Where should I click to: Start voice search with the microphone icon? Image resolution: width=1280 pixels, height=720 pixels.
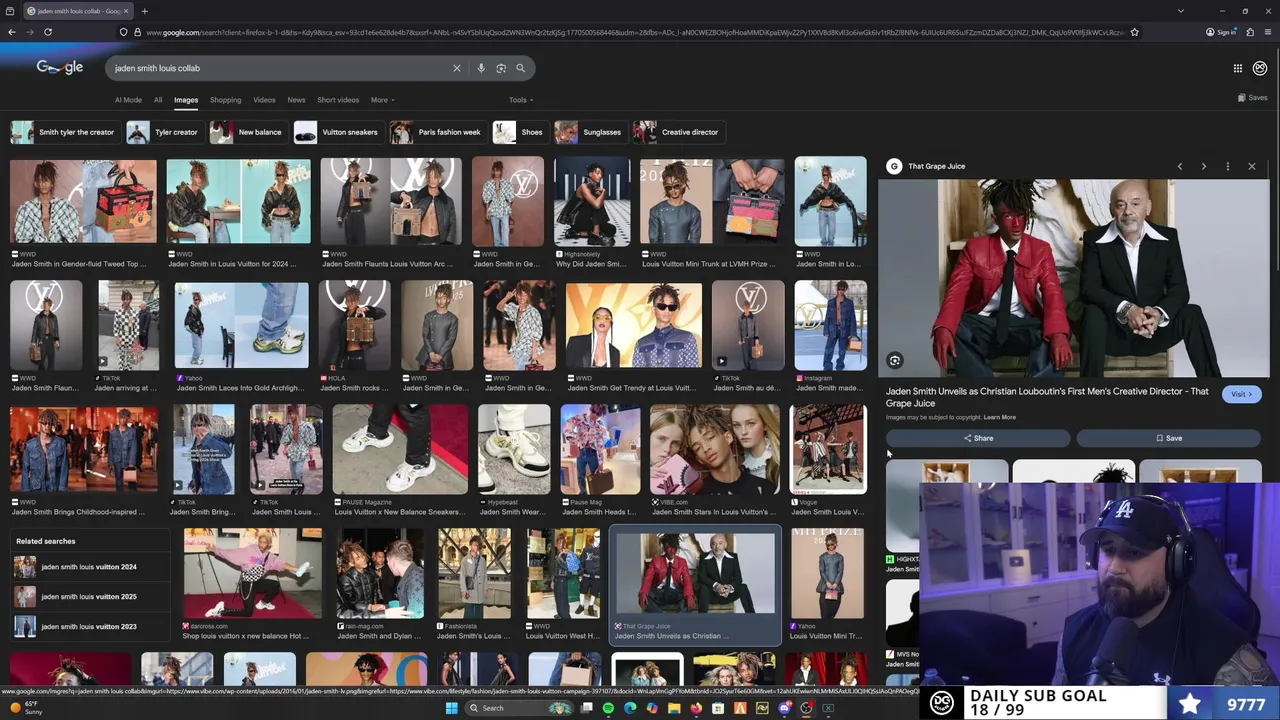point(481,68)
